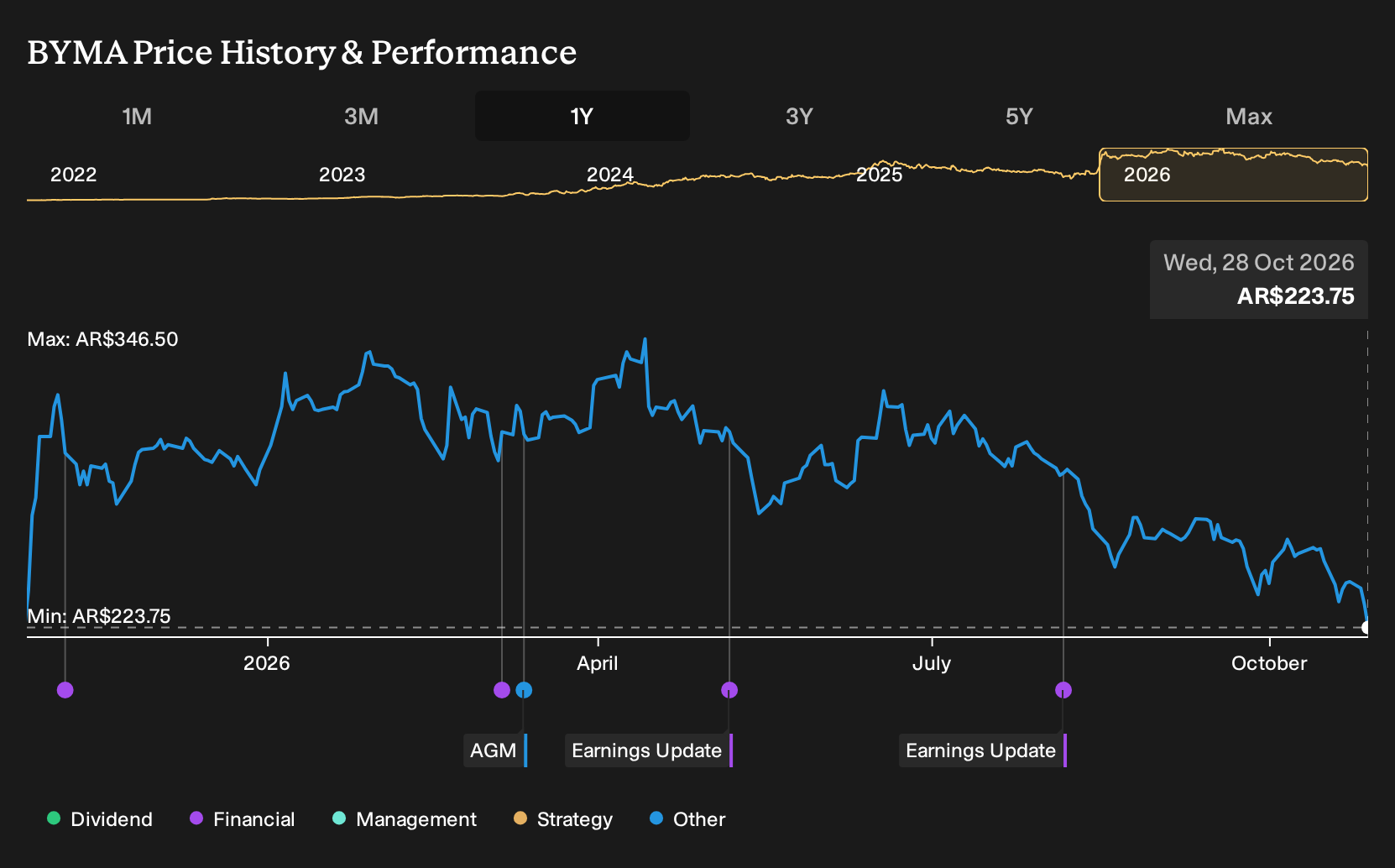This screenshot has width=1395, height=868.
Task: Toggle the Financial legend filter
Action: click(242, 819)
